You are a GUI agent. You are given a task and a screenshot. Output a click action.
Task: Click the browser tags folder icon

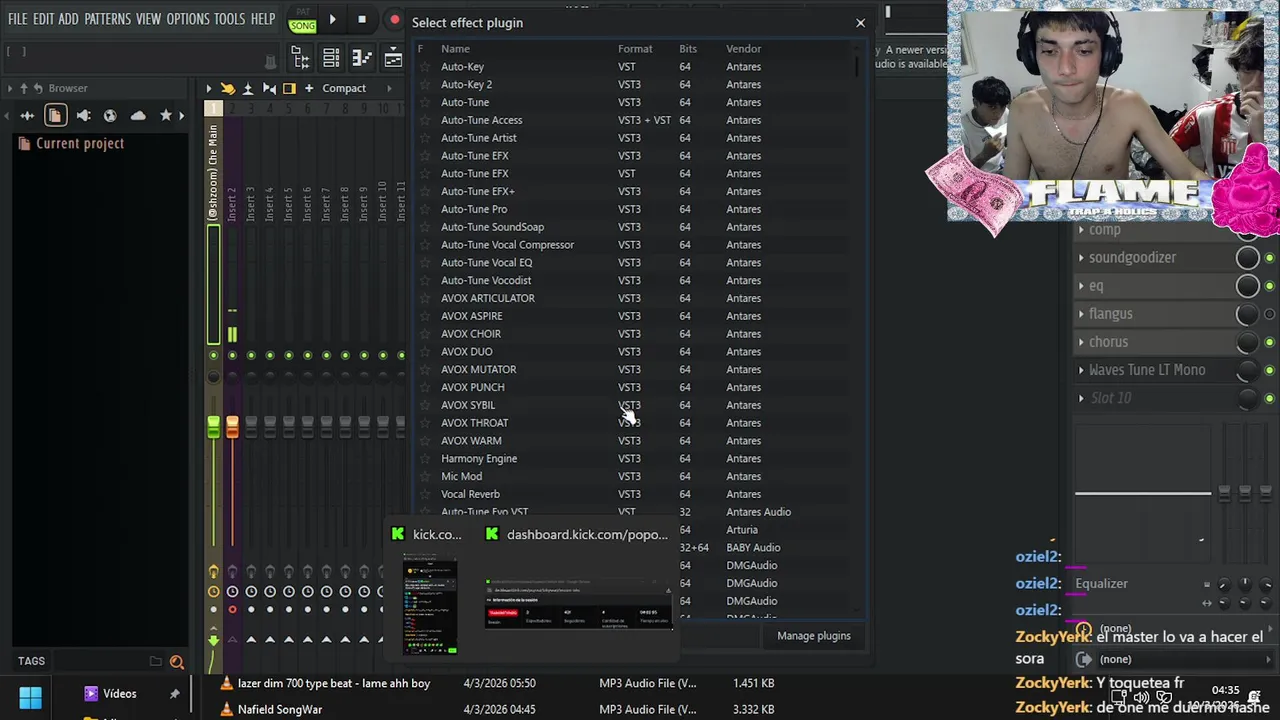click(x=156, y=661)
